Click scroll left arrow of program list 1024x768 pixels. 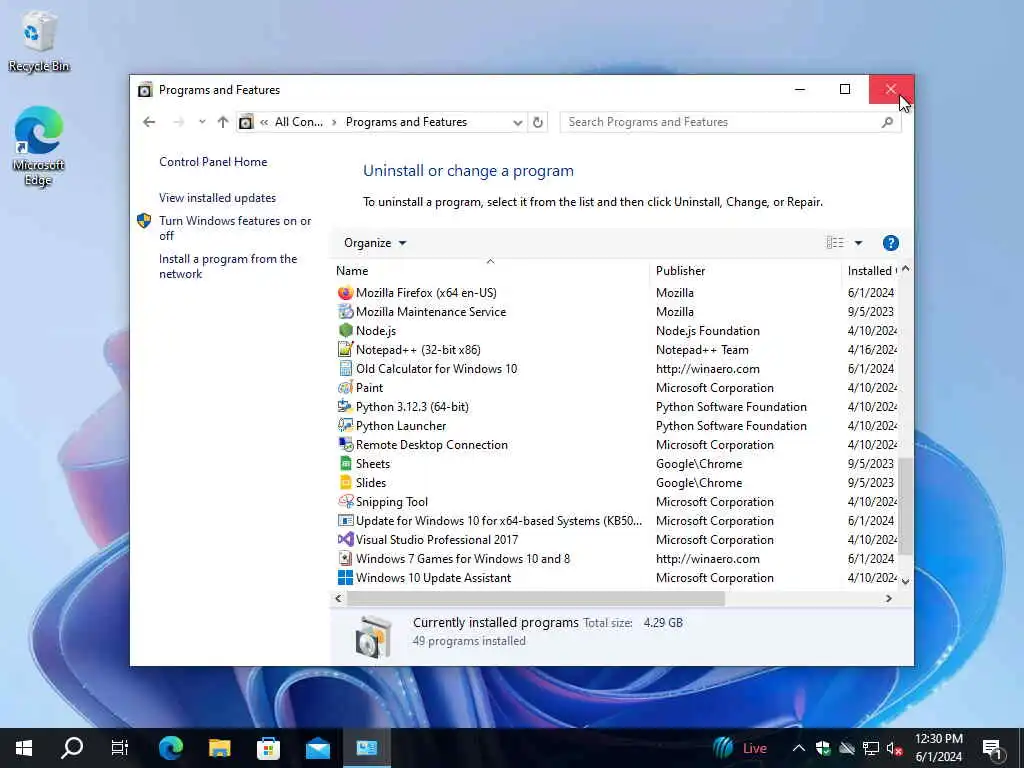click(x=338, y=598)
